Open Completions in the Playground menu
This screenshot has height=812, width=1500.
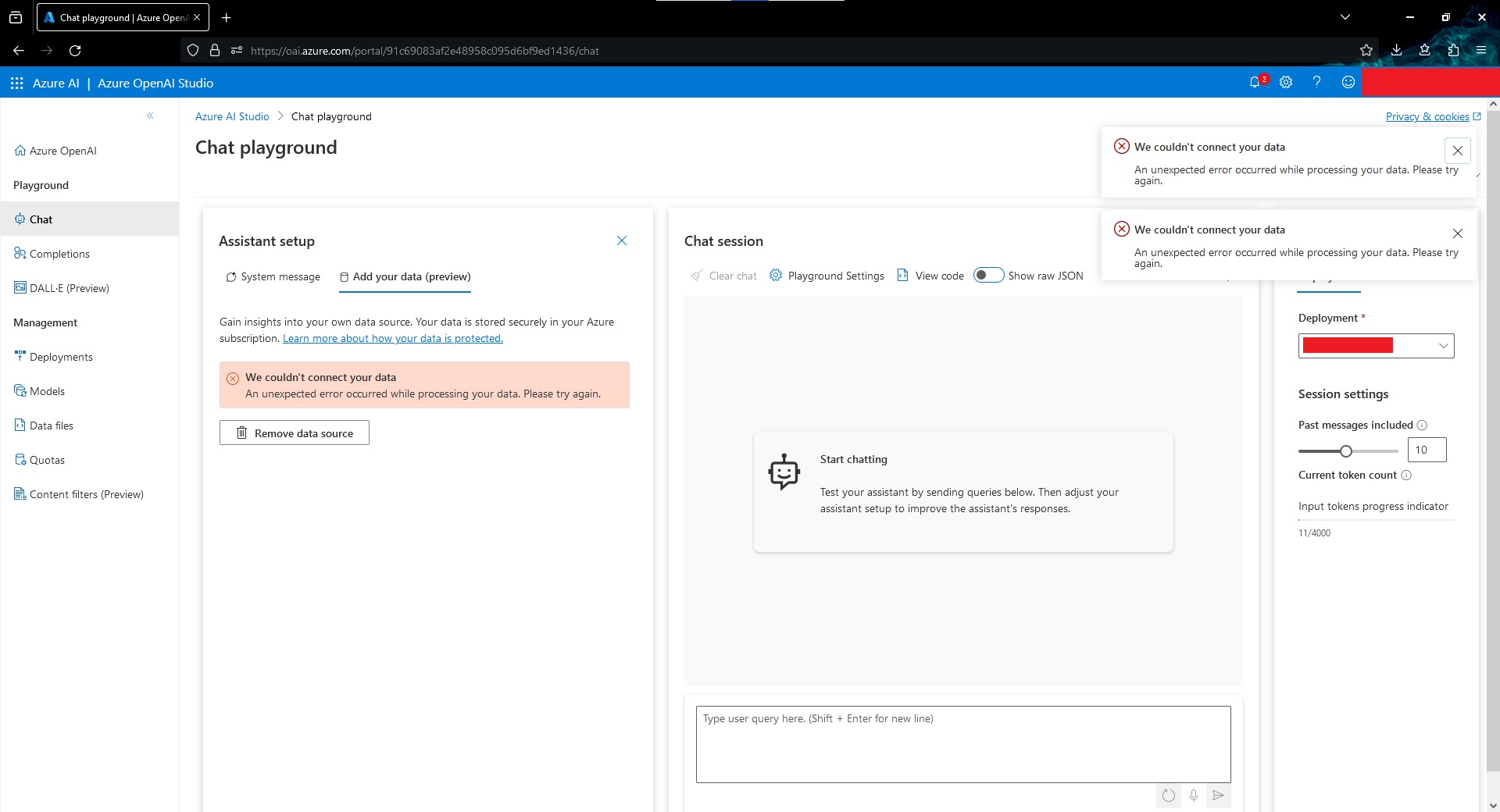click(x=59, y=254)
